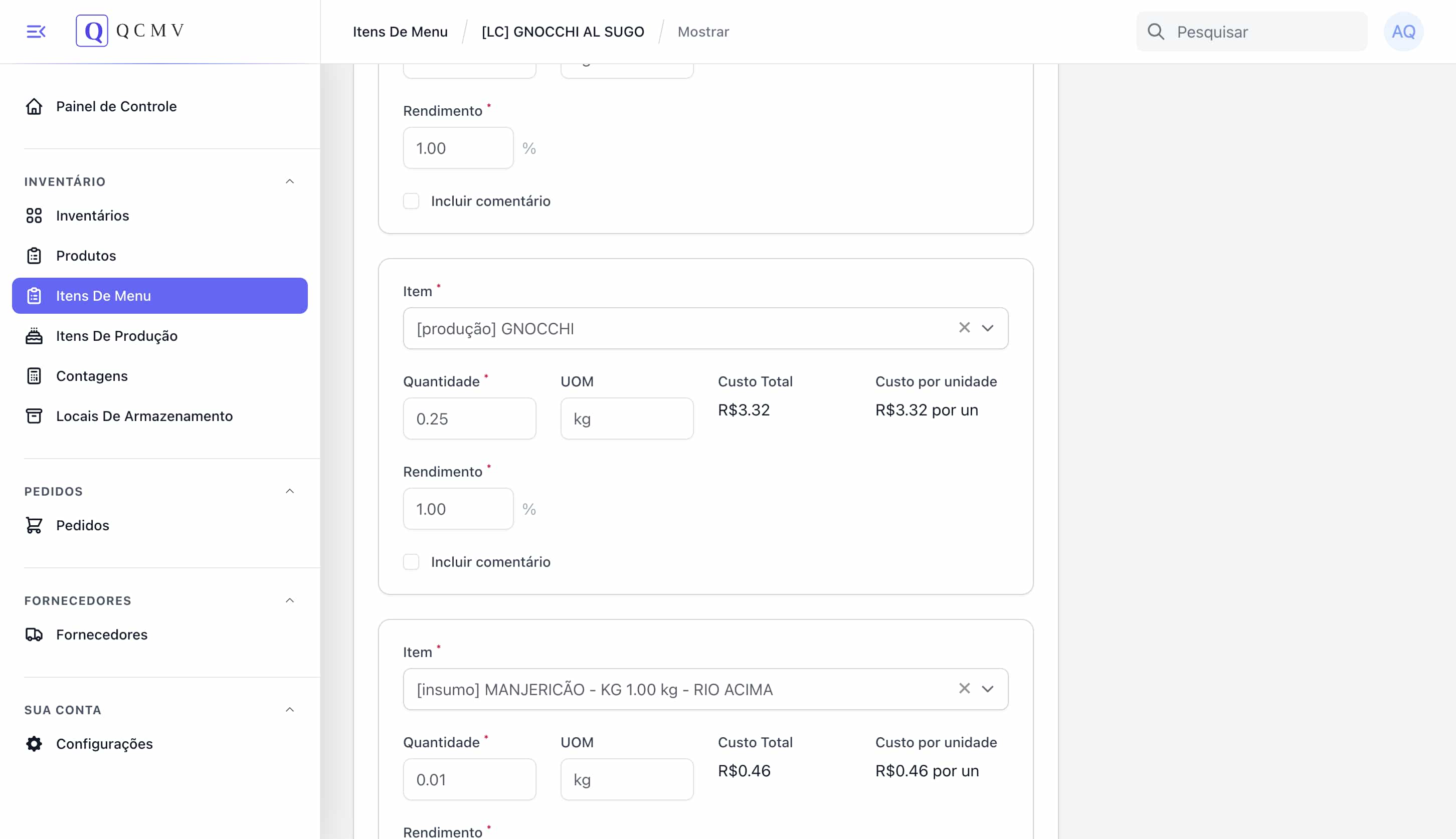The image size is (1456, 839).
Task: Click the GNOCCHI Quantidade field 0.25
Action: 469,418
